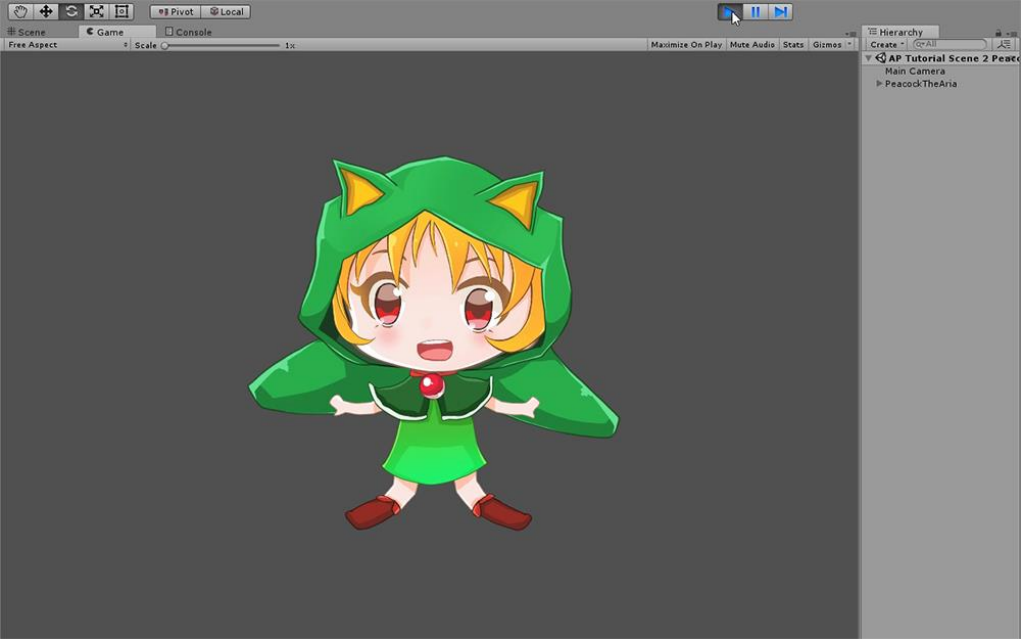Viewport: 1021px width, 639px height.
Task: Select the Scale tool
Action: [x=96, y=12]
